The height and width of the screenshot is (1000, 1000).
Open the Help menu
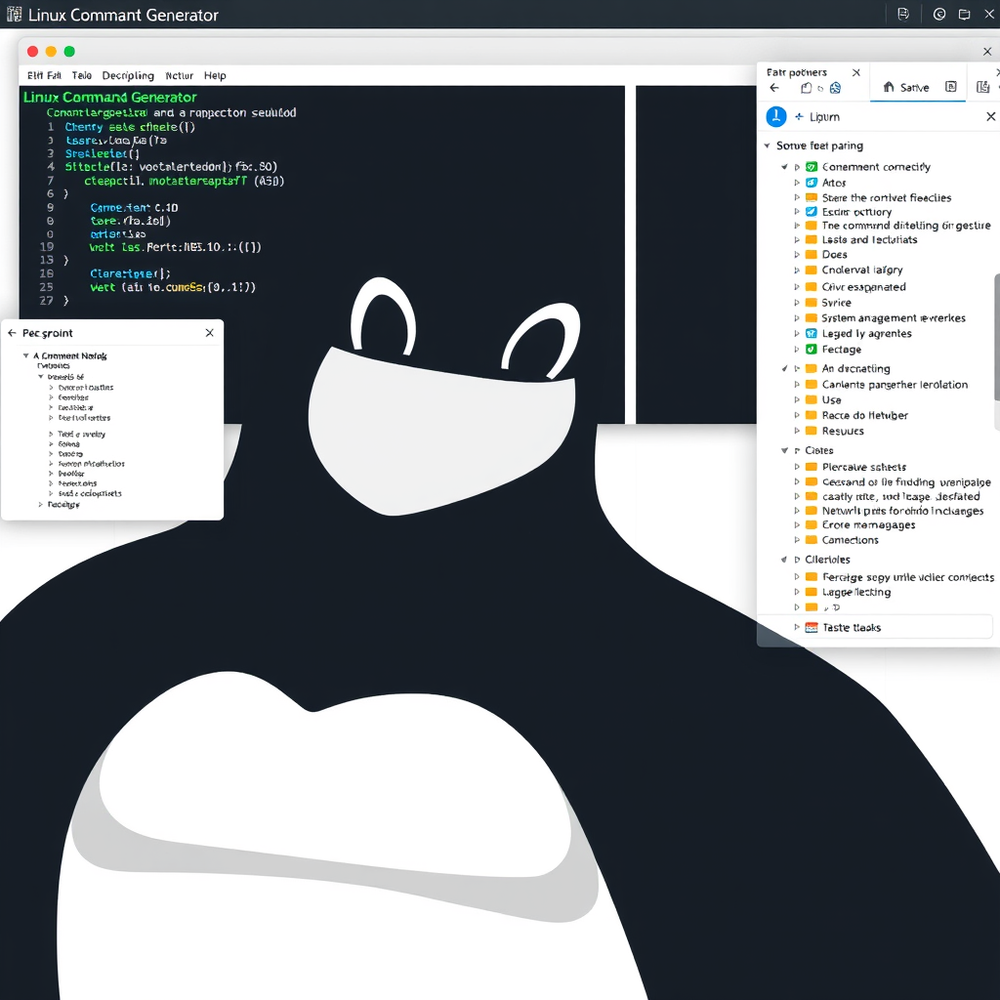[214, 75]
